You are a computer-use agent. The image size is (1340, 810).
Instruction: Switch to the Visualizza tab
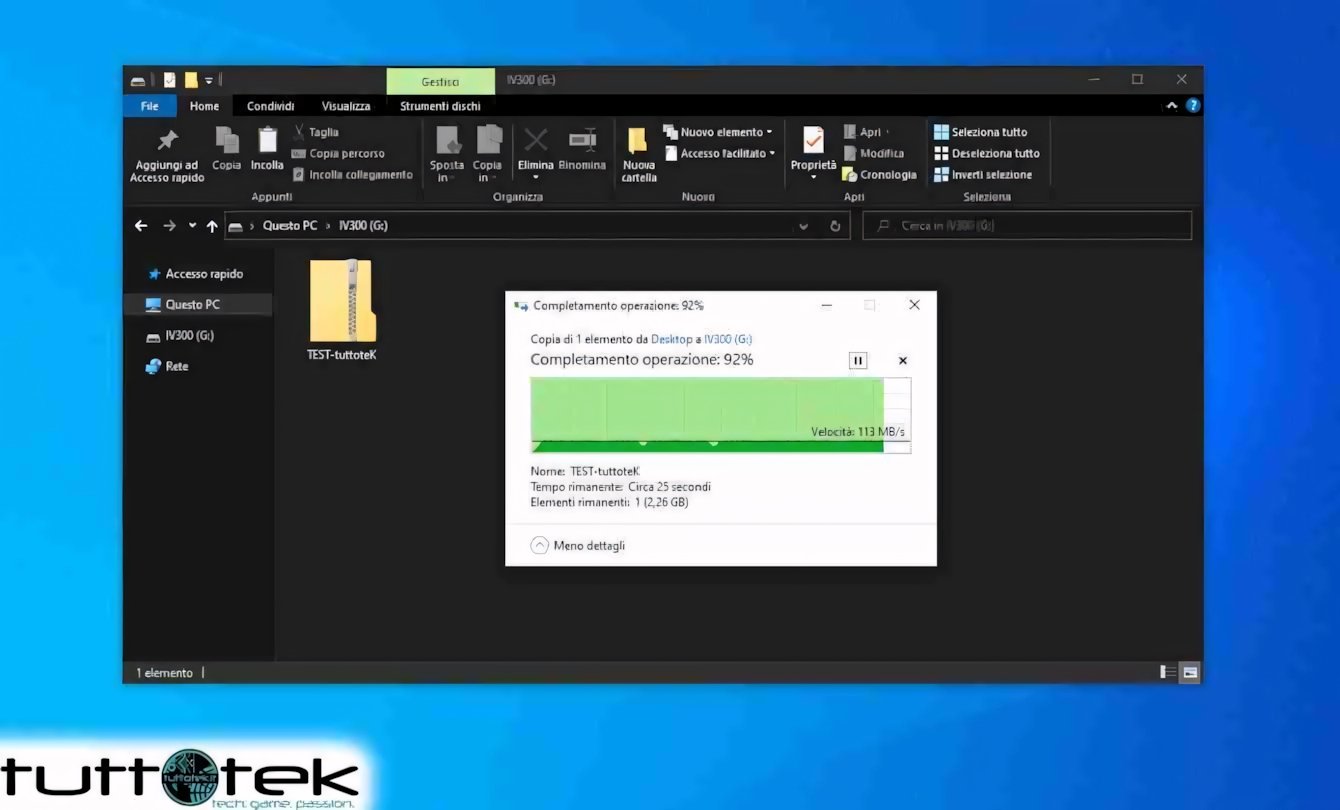click(346, 106)
